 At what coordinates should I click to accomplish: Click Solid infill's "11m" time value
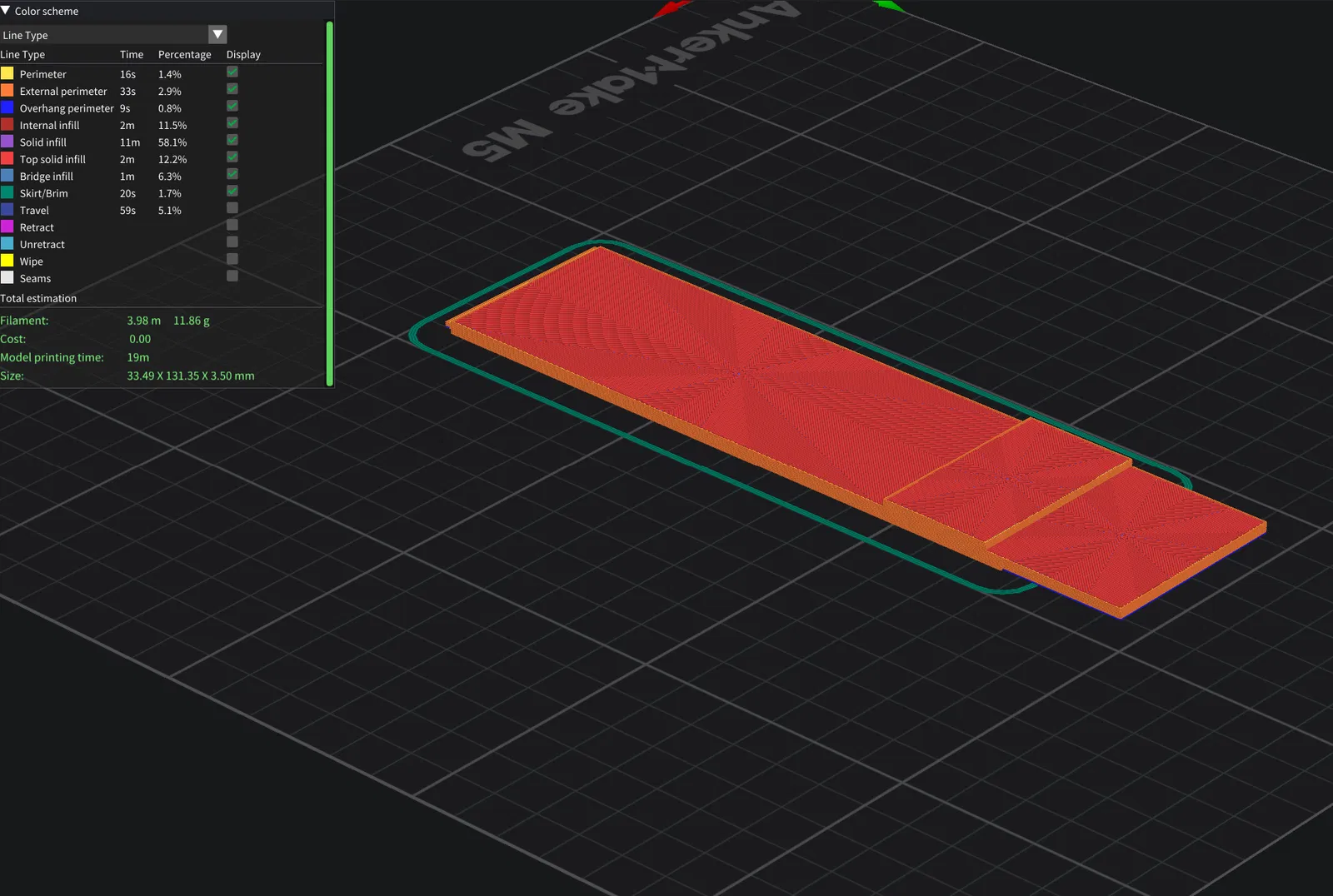click(130, 142)
